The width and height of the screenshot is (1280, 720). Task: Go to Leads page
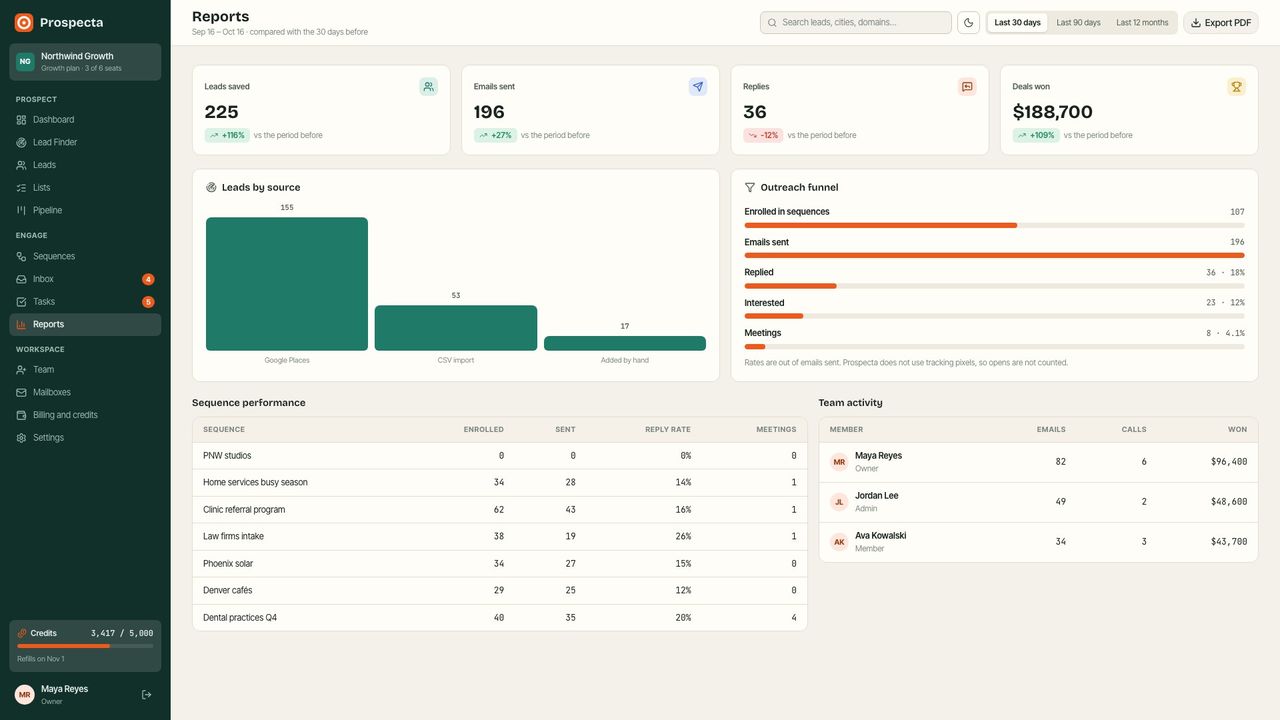click(85, 165)
